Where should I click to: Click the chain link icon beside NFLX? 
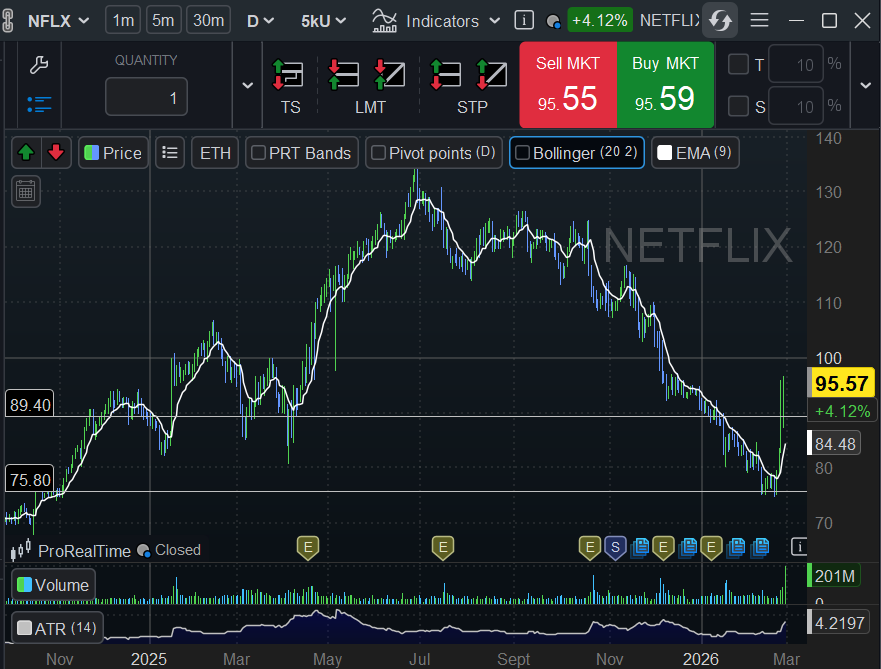[9, 20]
